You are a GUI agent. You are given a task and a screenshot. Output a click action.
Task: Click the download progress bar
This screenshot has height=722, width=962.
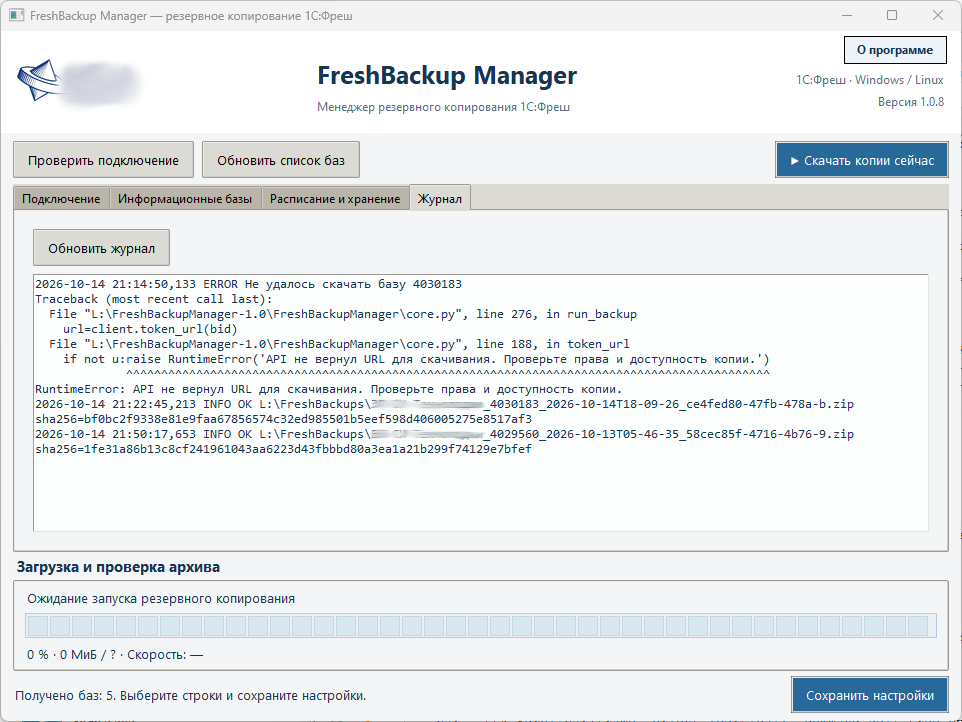click(x=480, y=626)
